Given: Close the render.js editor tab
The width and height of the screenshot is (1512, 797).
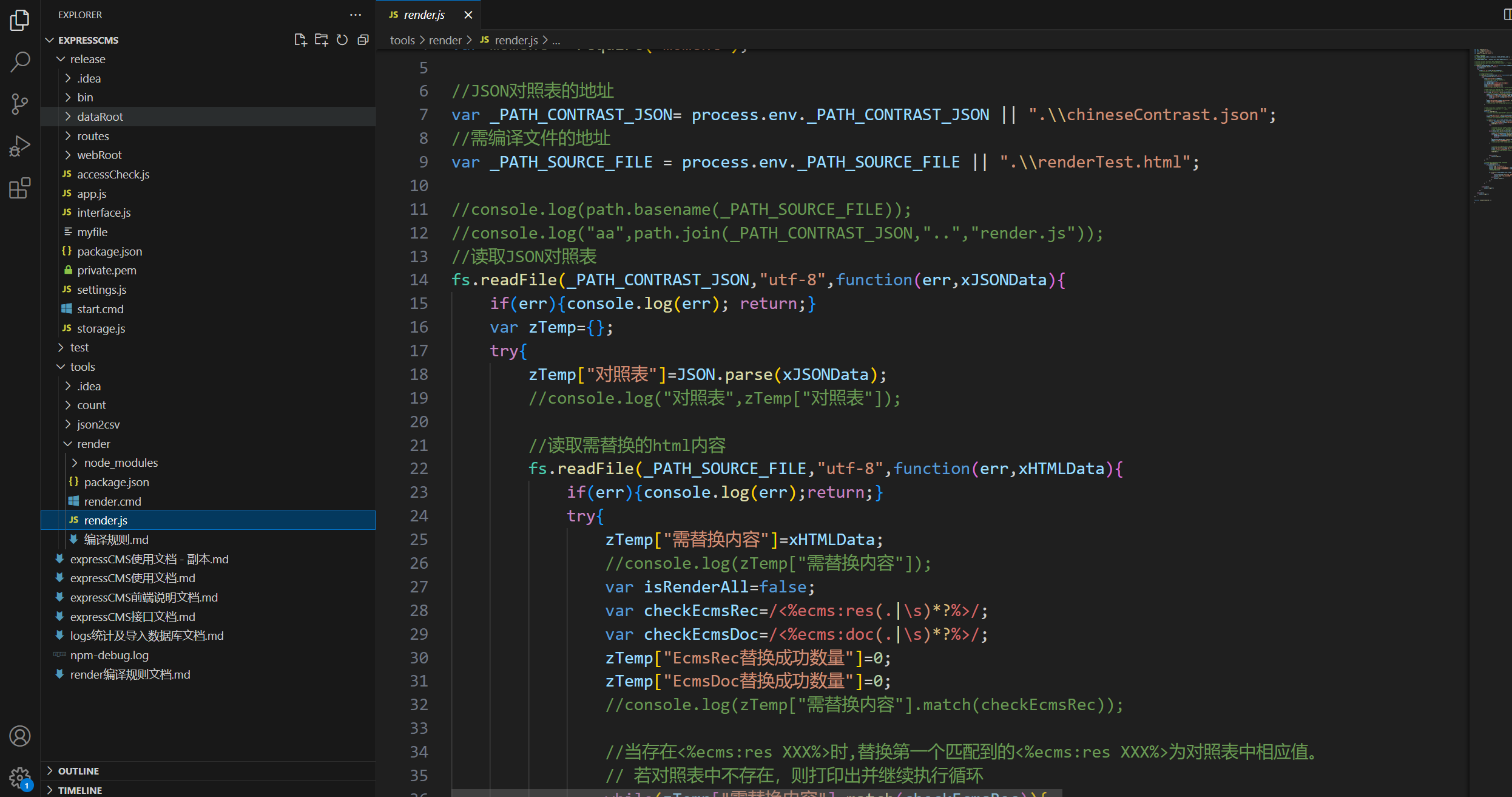Looking at the screenshot, I should point(468,15).
